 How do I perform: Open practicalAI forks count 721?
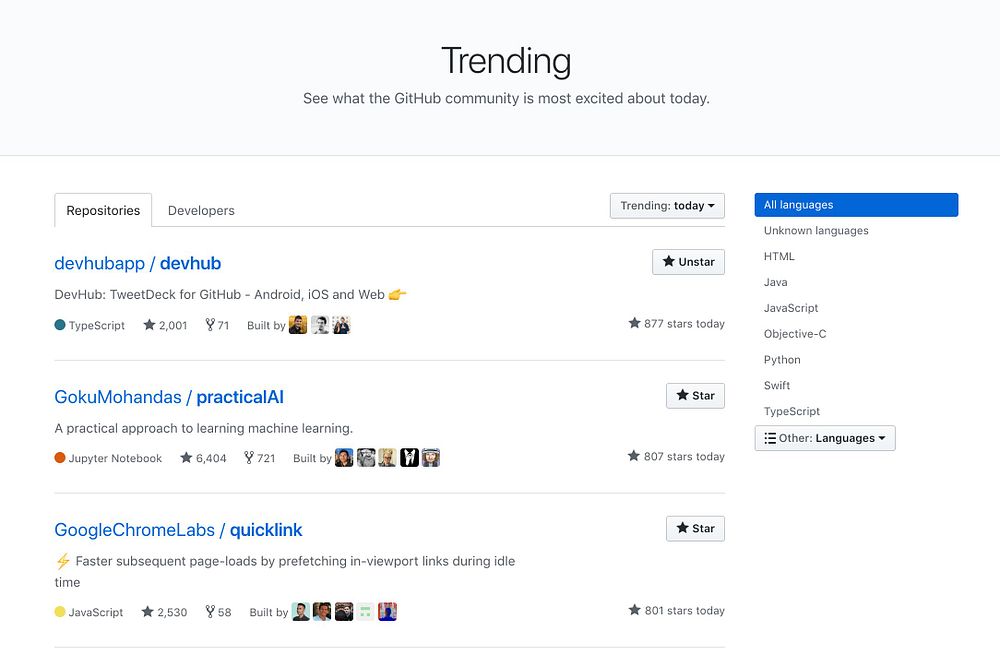click(260, 458)
